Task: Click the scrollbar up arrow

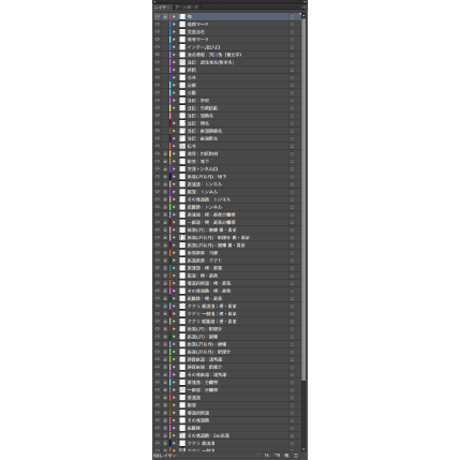Action: click(x=304, y=16)
